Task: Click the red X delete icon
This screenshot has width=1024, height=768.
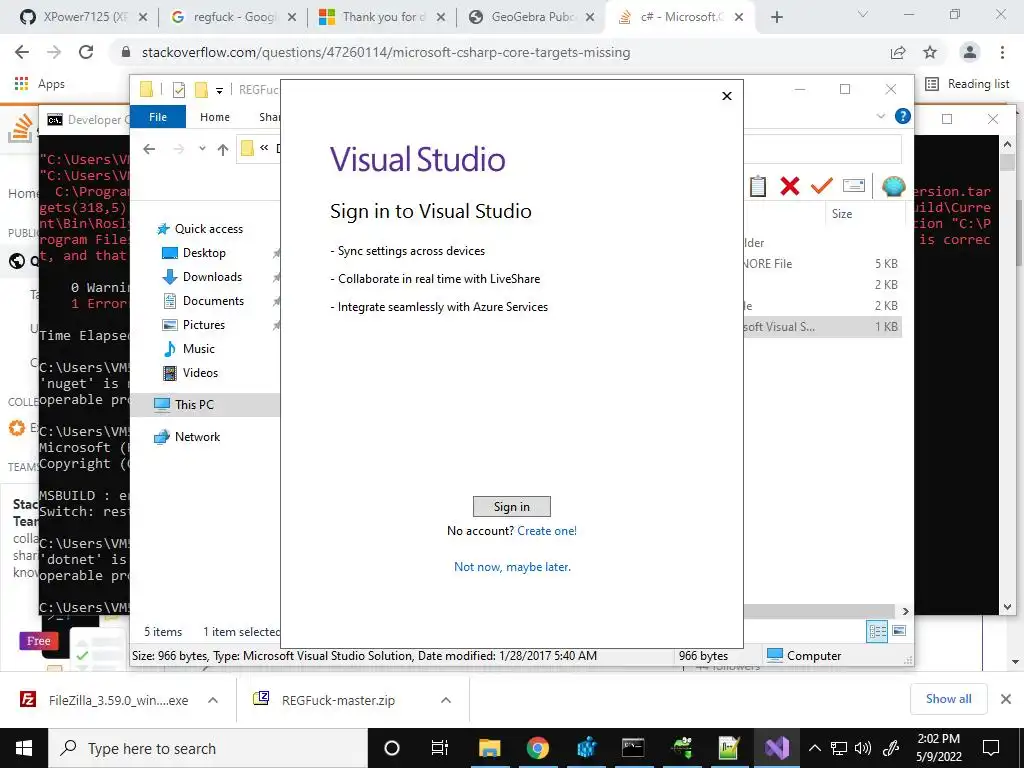Action: coord(790,186)
